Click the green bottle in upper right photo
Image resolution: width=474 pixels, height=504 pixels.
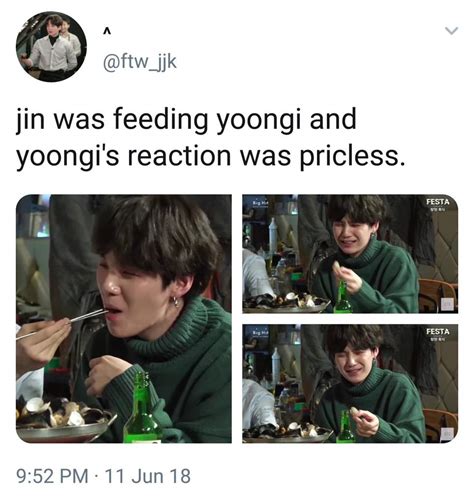point(343,297)
